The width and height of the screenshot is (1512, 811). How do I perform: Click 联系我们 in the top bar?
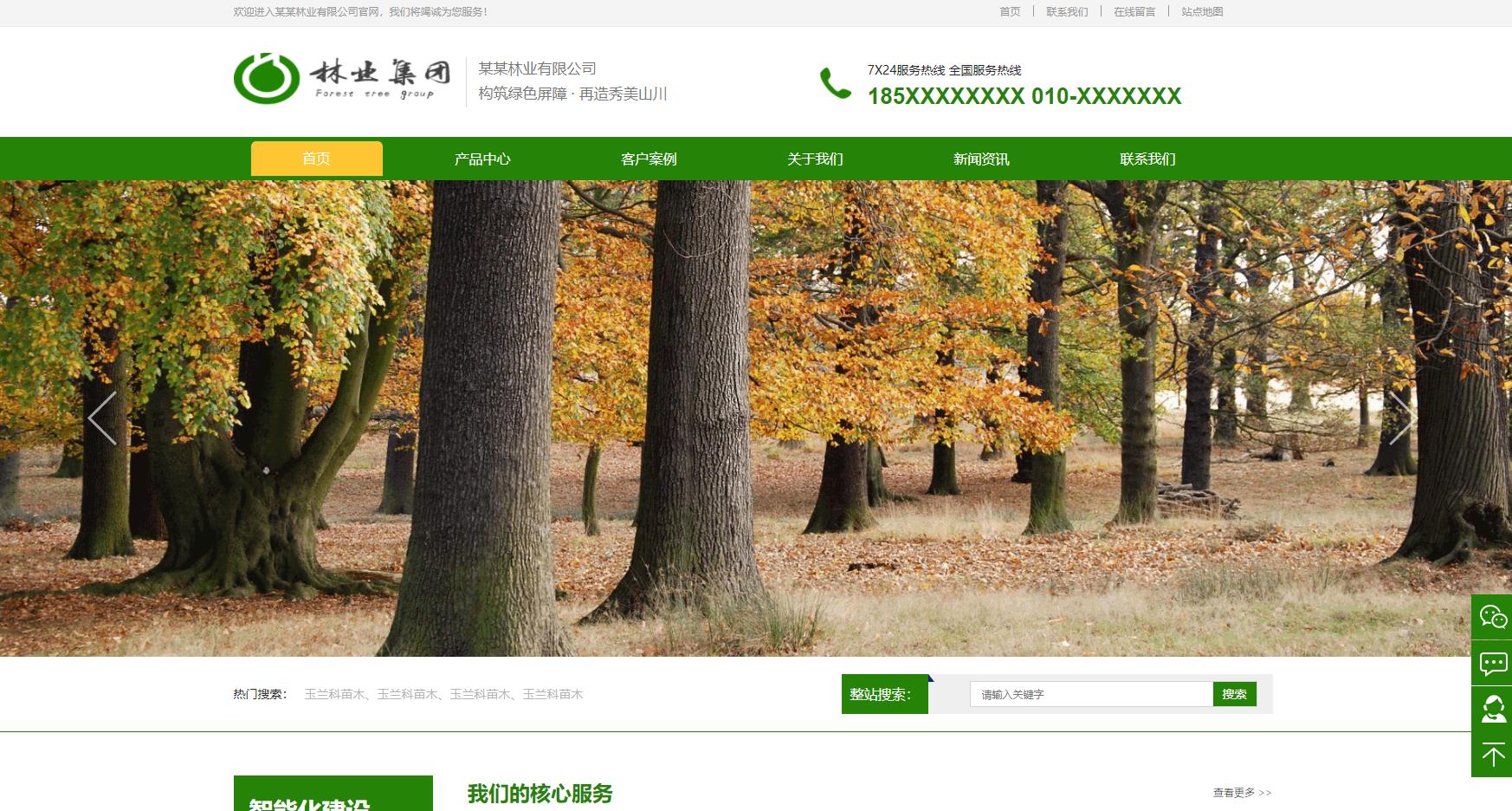click(1067, 11)
